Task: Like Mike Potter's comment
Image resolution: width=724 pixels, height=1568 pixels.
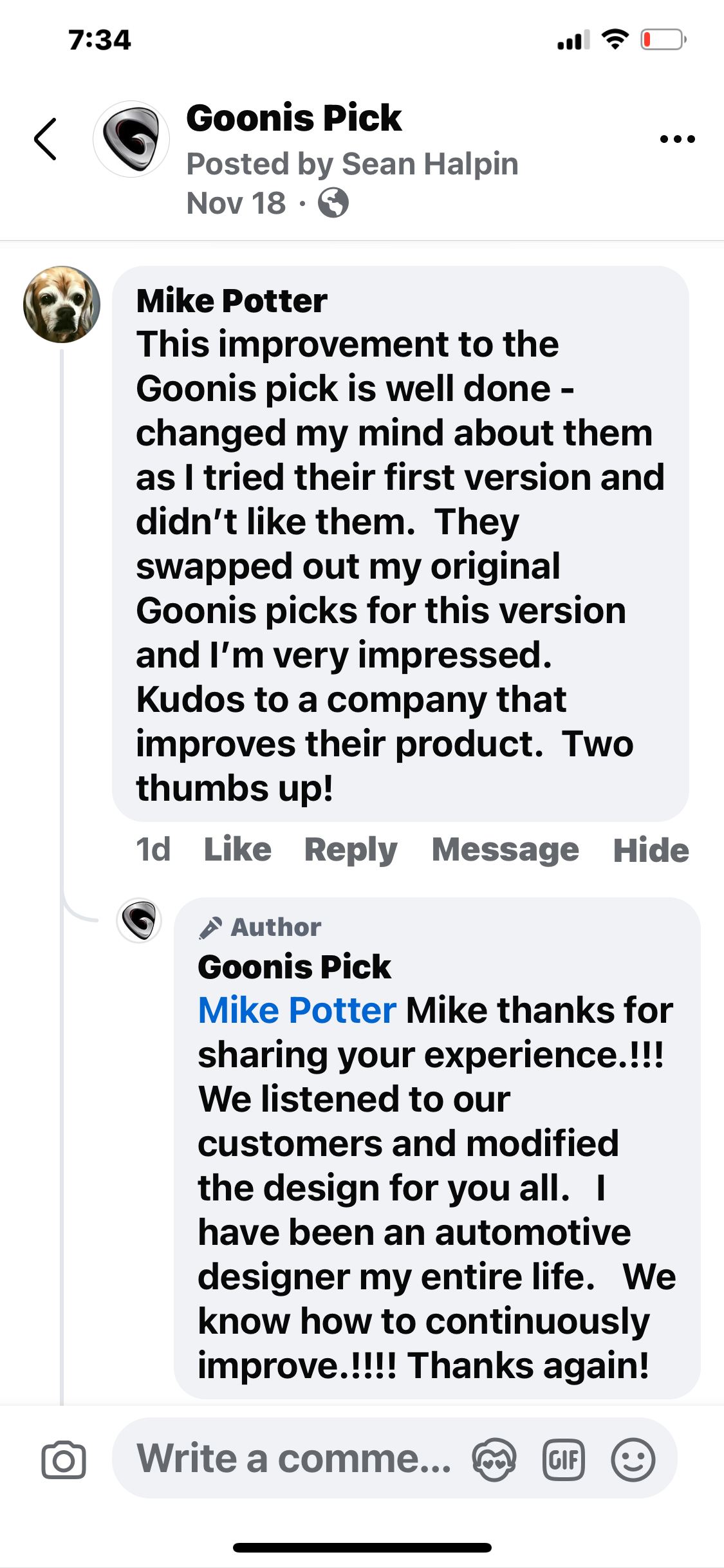Action: [237, 850]
